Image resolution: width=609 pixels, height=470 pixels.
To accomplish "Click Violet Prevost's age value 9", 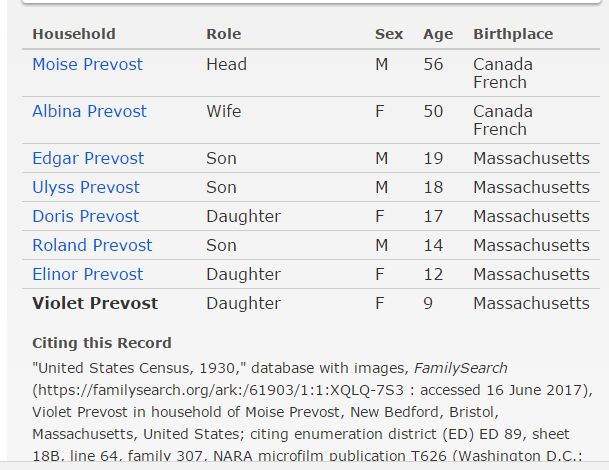I will [428, 303].
